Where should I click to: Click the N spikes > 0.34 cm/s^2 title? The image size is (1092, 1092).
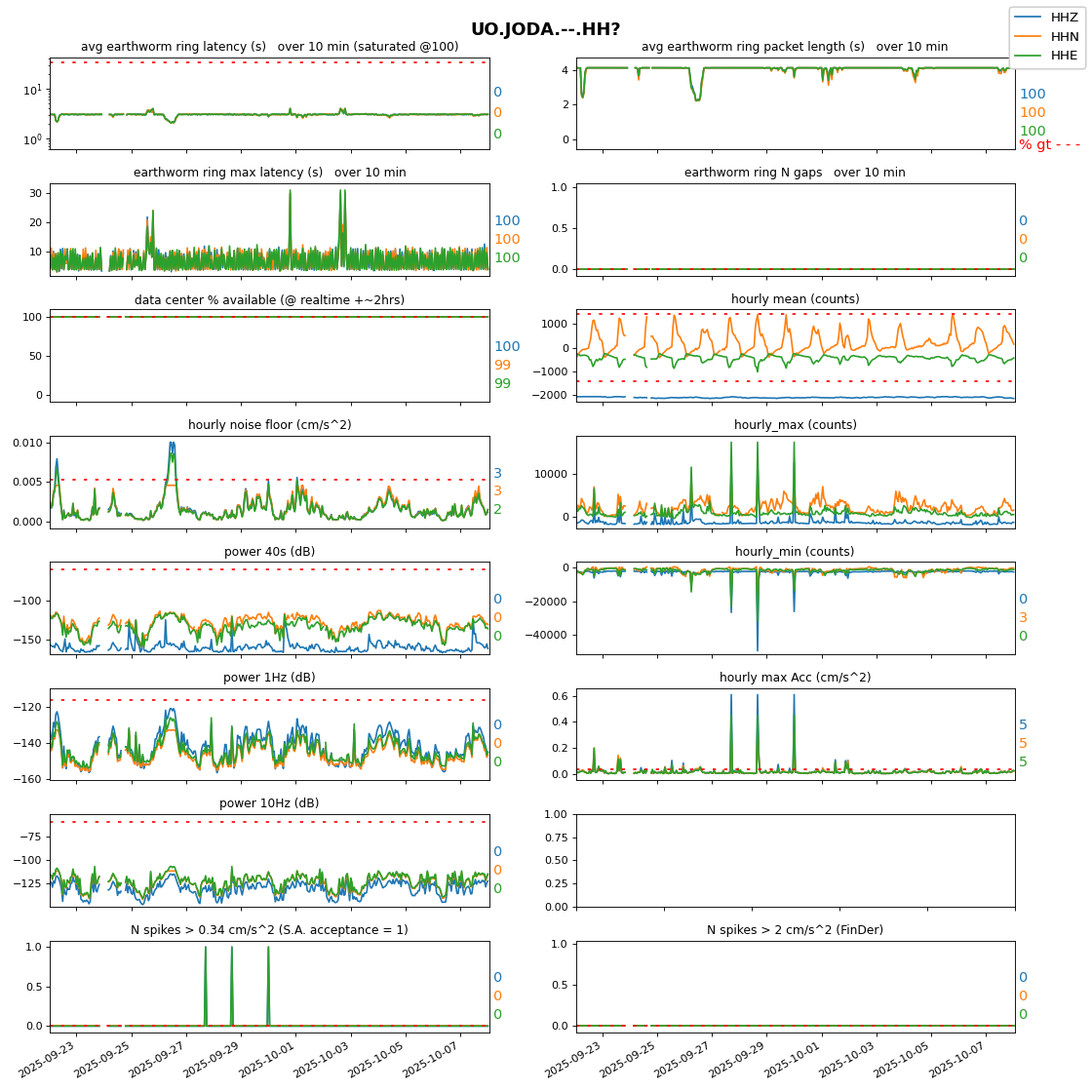269,930
